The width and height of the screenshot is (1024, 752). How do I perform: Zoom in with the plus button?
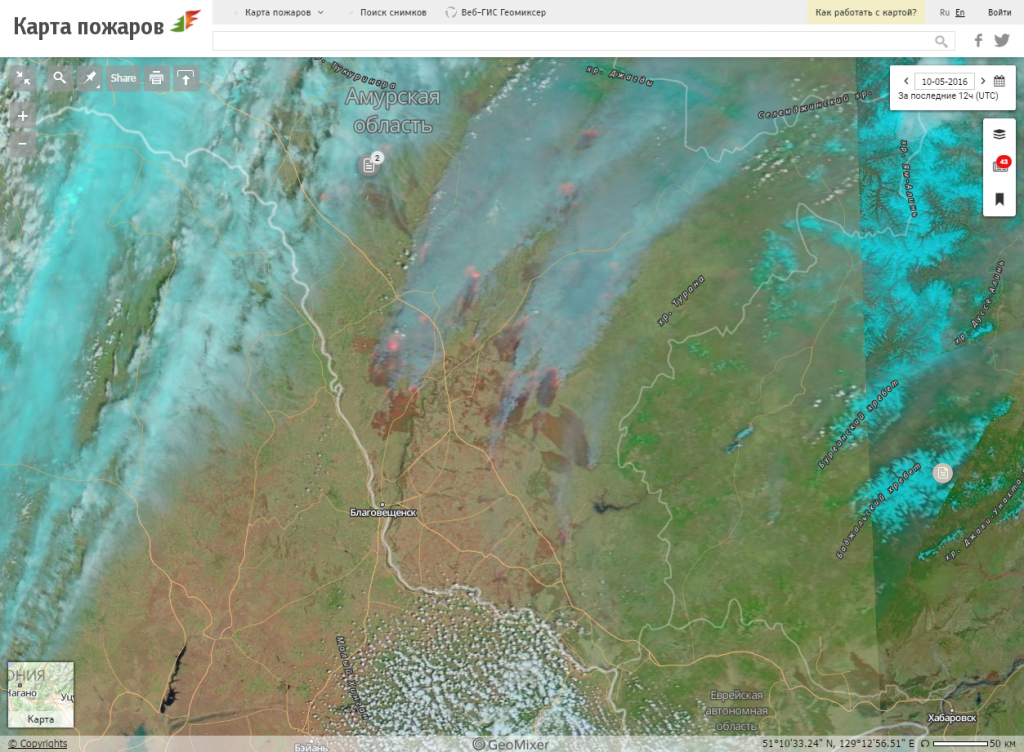(x=23, y=116)
